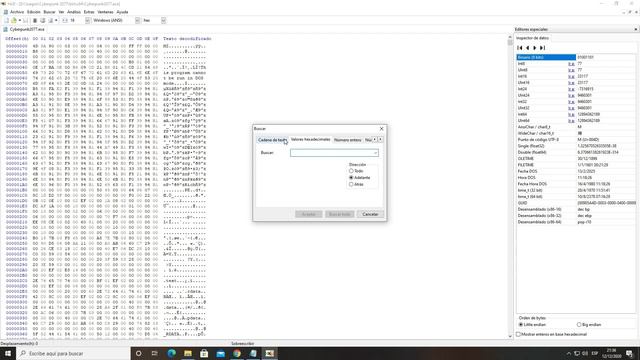
Task: Select Adelante search direction
Action: coord(360,178)
